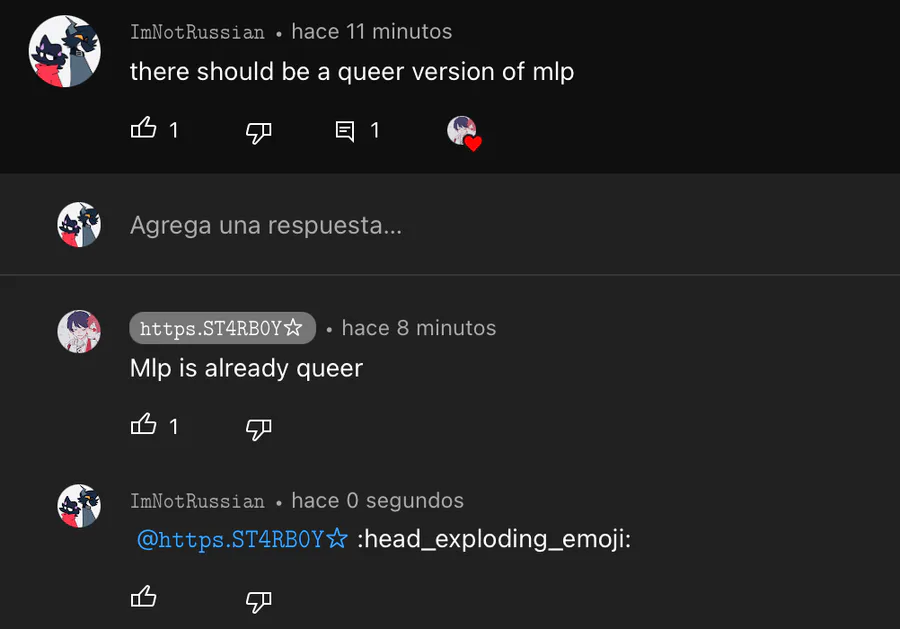
Task: Open ImNotRussian name on latest reply
Action: 197,501
